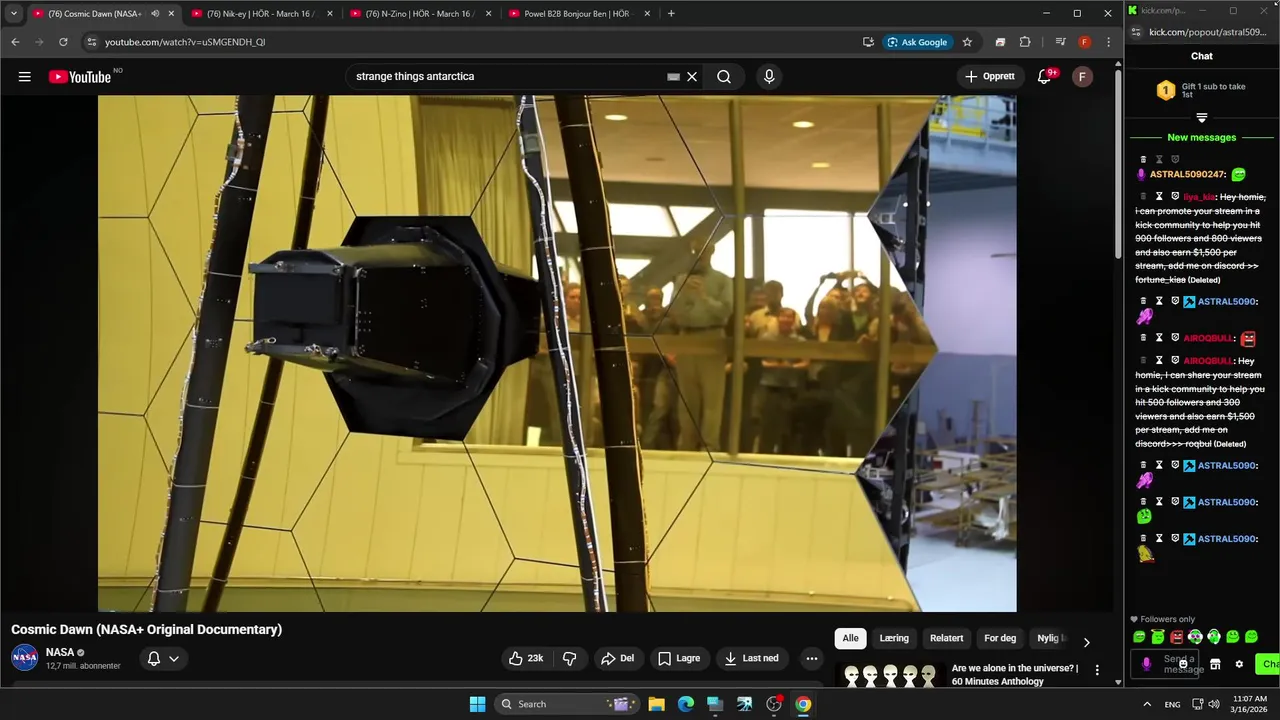This screenshot has width=1280, height=720.
Task: Mute the Cosmic Dawn tab audio icon
Action: click(x=155, y=14)
